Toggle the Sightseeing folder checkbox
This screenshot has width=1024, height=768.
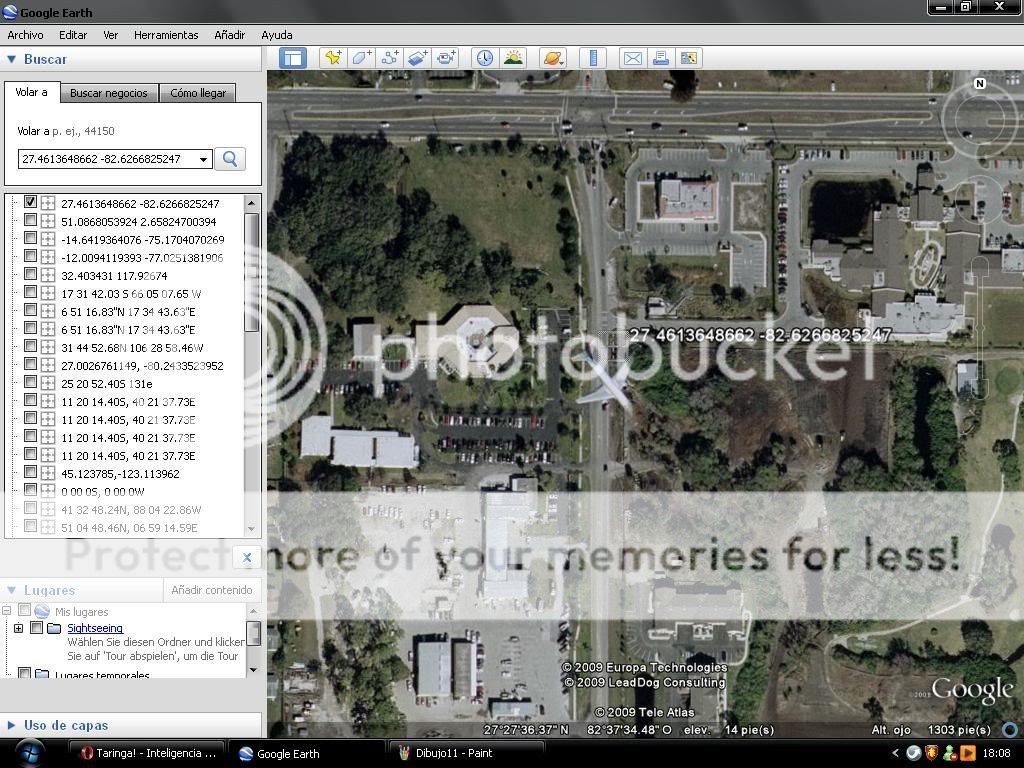click(x=37, y=628)
